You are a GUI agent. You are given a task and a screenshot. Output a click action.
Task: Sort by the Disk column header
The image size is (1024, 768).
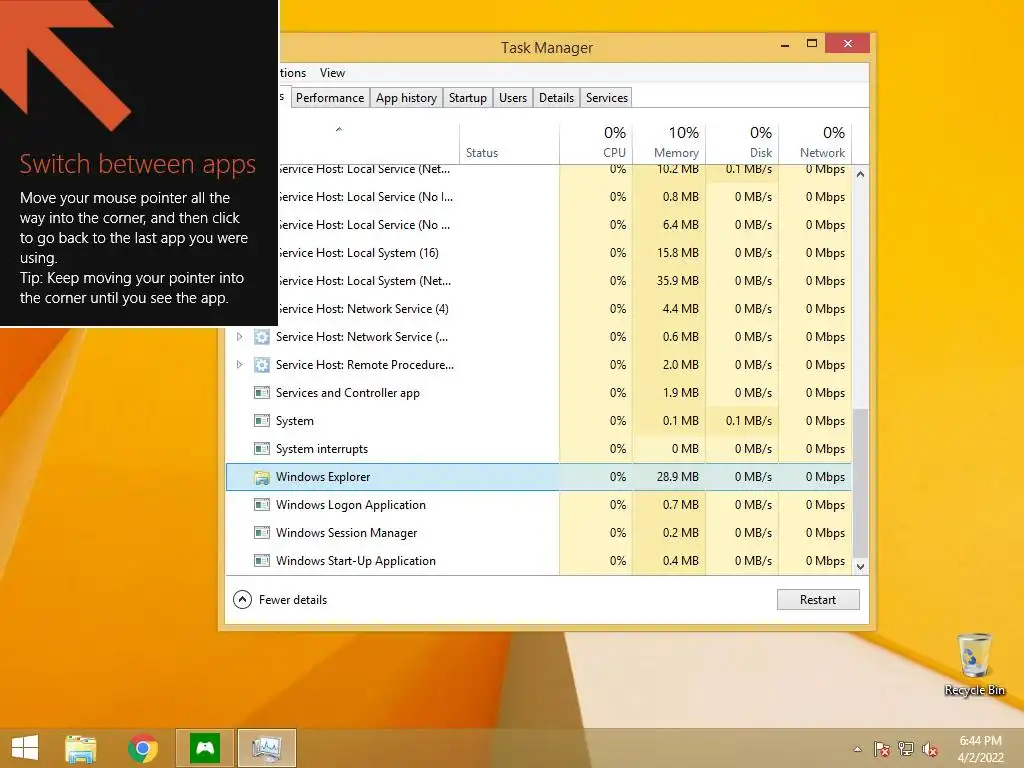coord(742,143)
